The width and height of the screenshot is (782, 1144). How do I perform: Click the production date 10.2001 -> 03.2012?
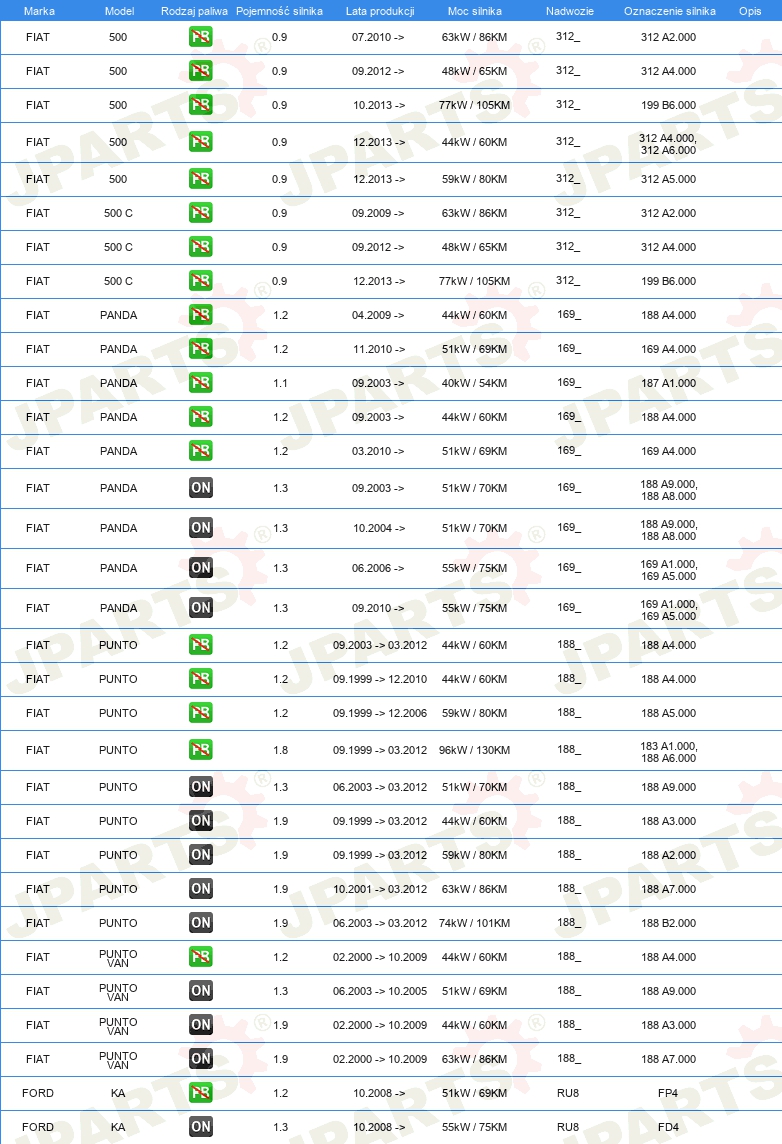click(x=380, y=889)
